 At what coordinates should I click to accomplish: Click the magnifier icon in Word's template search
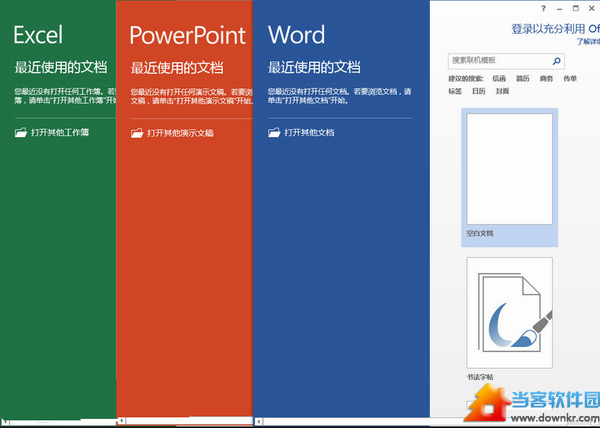(x=556, y=60)
